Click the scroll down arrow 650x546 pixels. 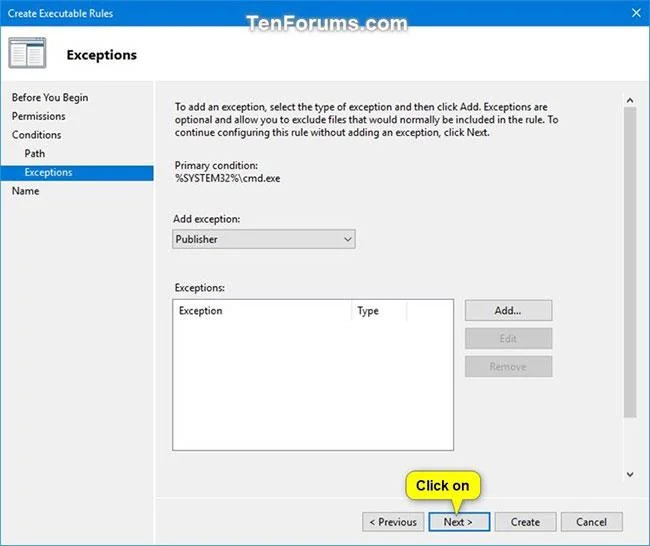coord(630,474)
